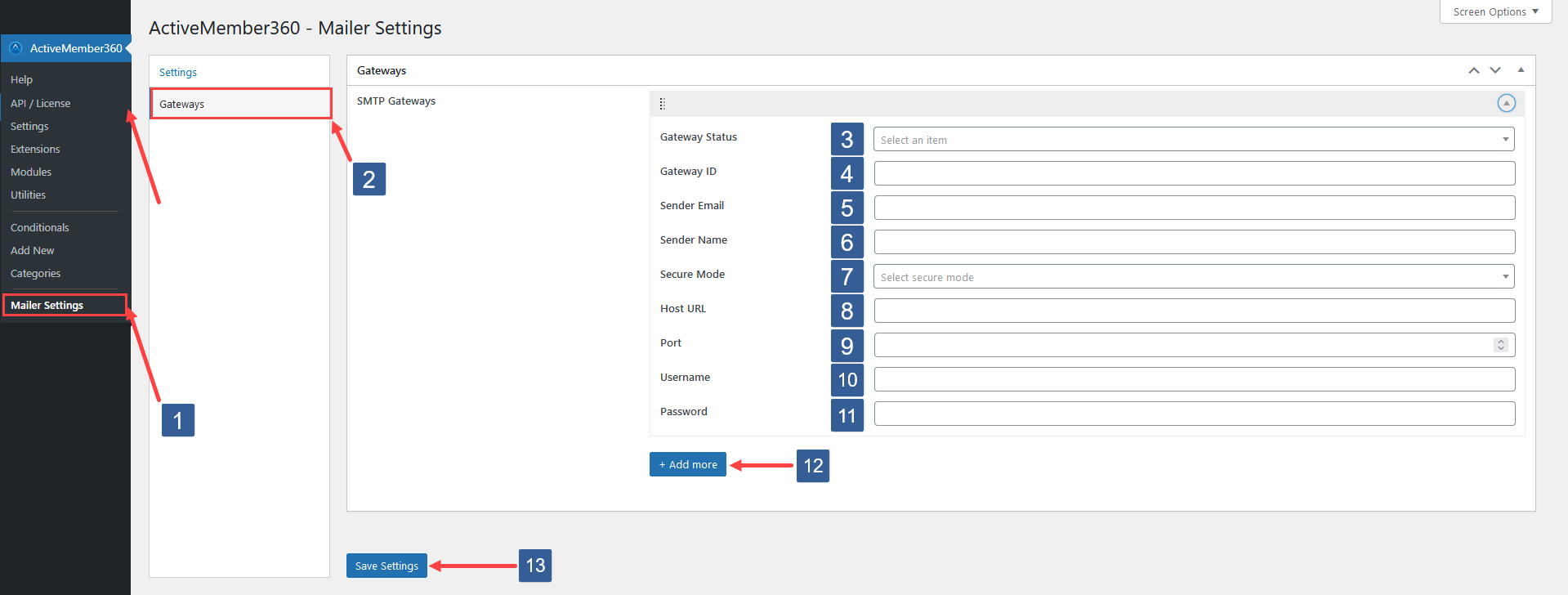Toggle the Gateways panel with triangle
The image size is (1568, 595).
[1521, 70]
